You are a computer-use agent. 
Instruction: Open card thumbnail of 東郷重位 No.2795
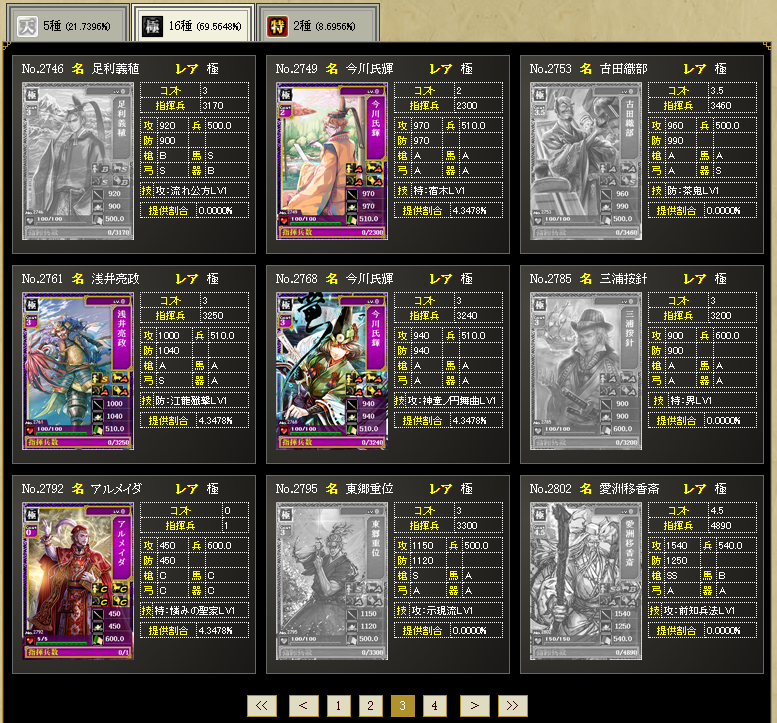[x=332, y=582]
